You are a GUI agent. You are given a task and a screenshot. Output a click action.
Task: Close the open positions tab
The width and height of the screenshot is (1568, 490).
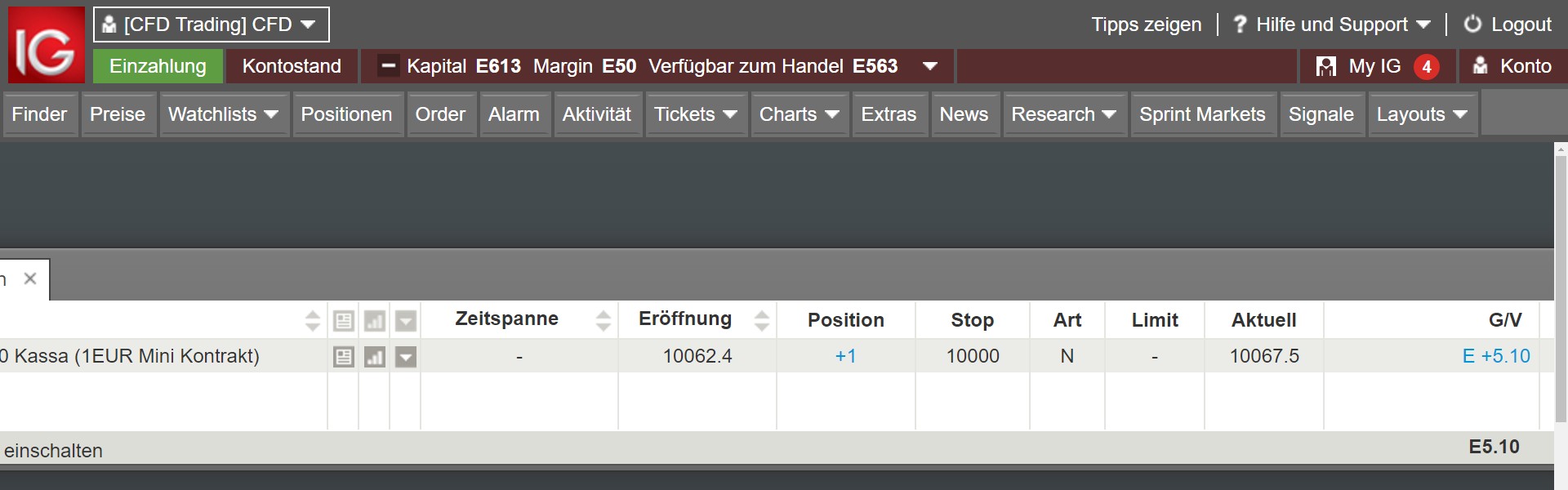tap(30, 278)
